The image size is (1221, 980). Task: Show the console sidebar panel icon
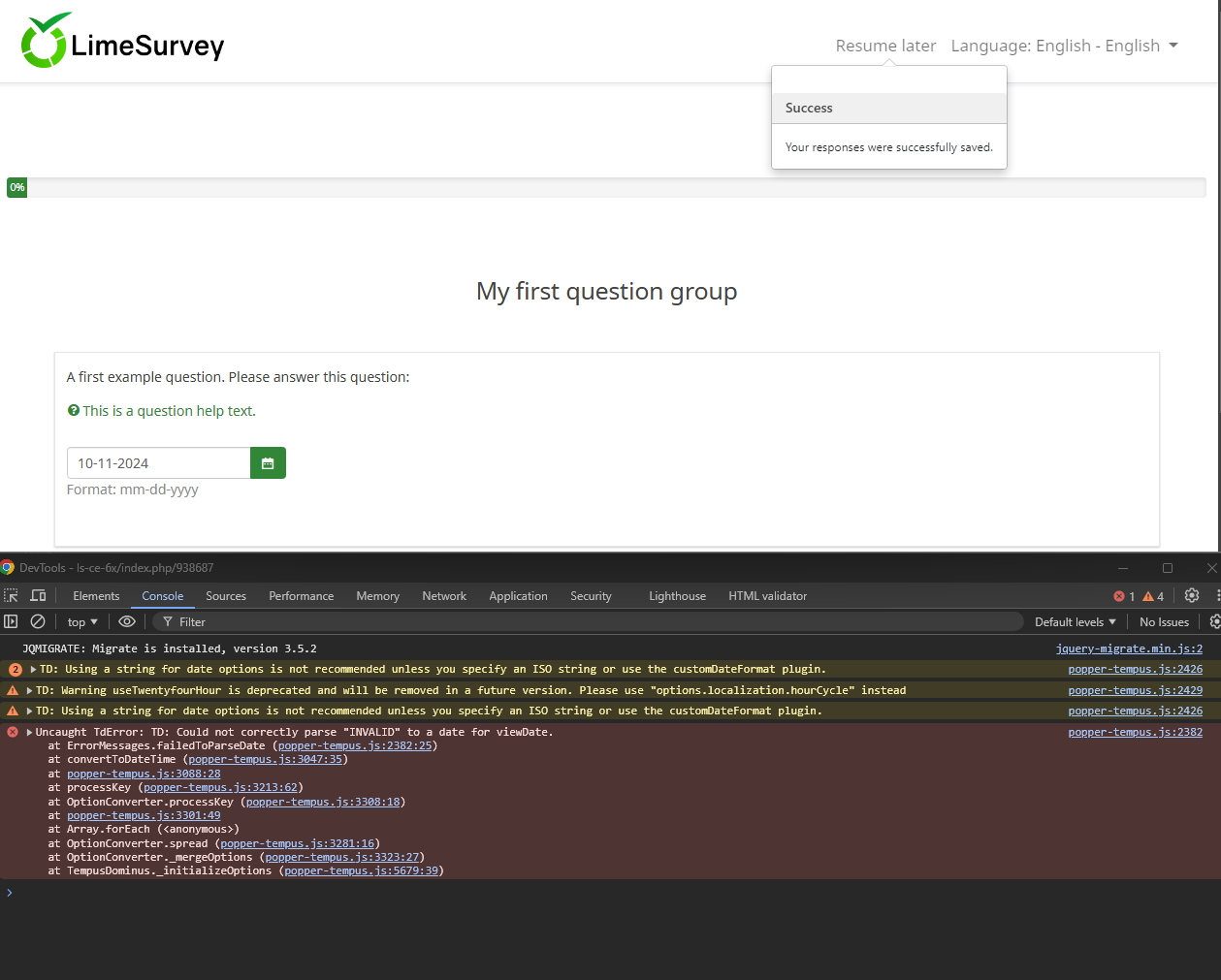12,621
